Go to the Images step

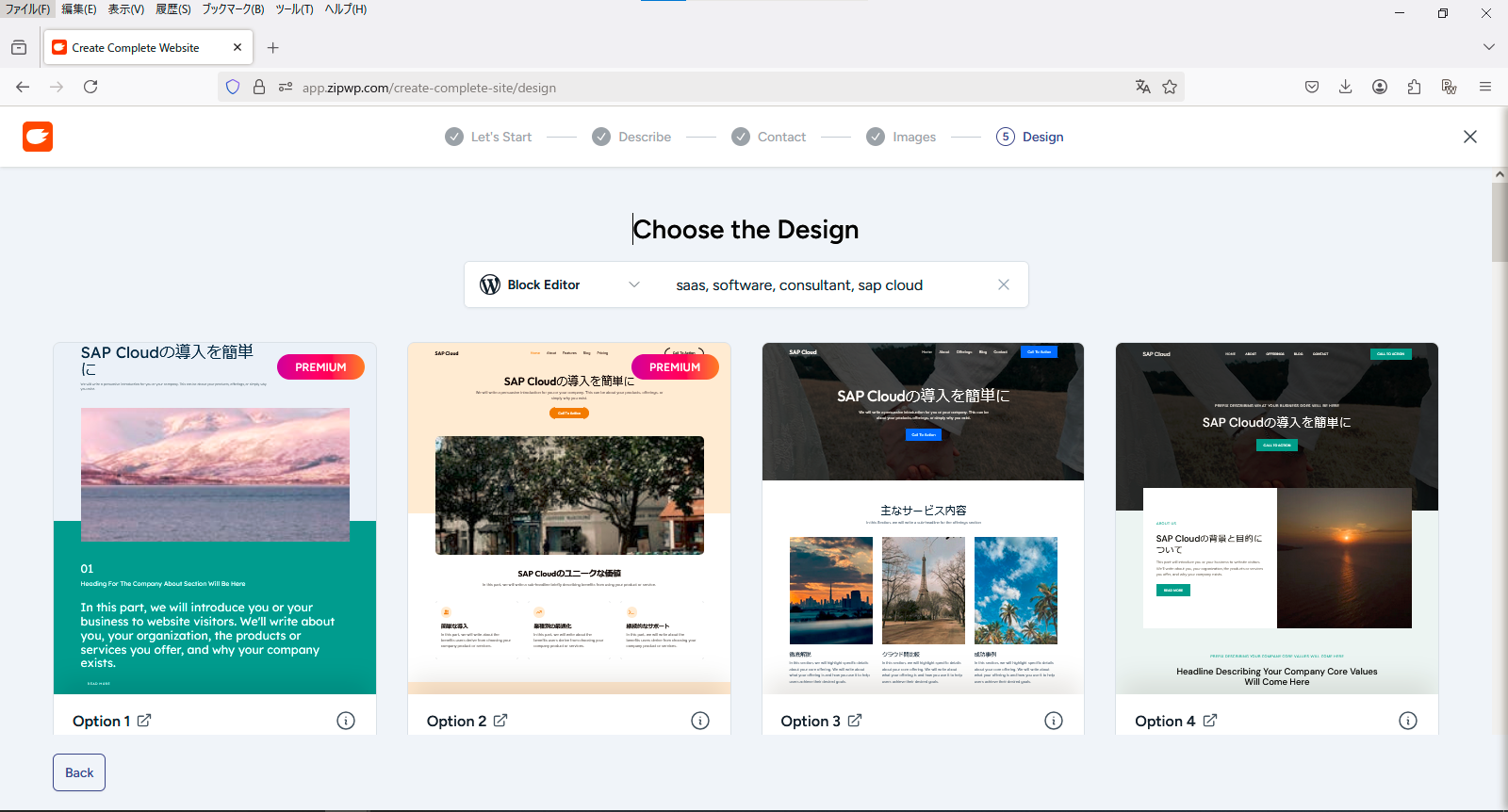pyautogui.click(x=902, y=137)
